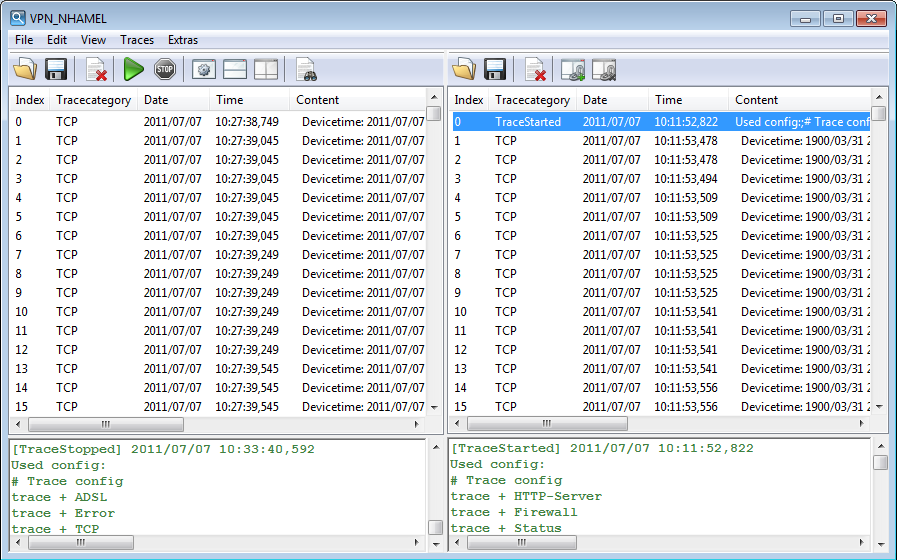The height and width of the screenshot is (560, 897).
Task: Click the green Start trace play button
Action: [x=134, y=69]
